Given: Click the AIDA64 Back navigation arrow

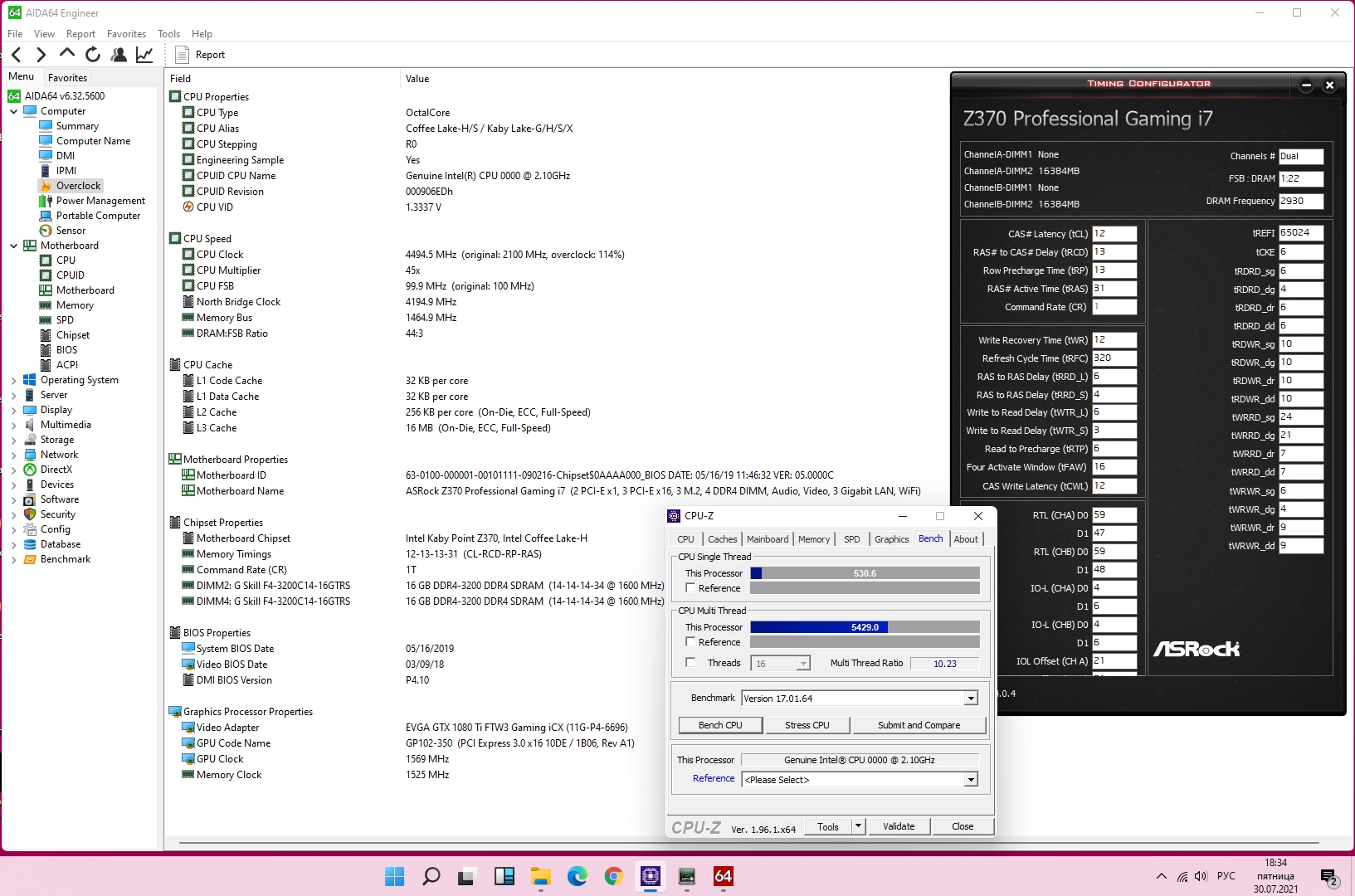Looking at the screenshot, I should tap(16, 55).
